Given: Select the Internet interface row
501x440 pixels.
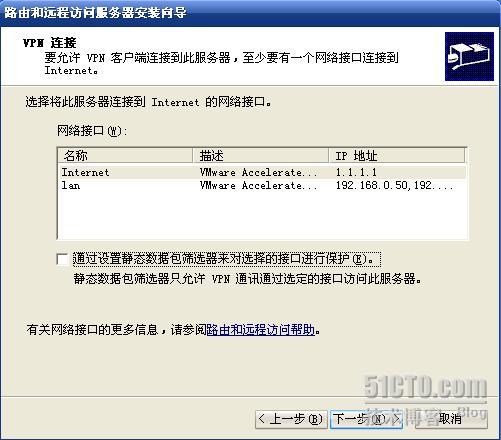Looking at the screenshot, I should coord(261,172).
